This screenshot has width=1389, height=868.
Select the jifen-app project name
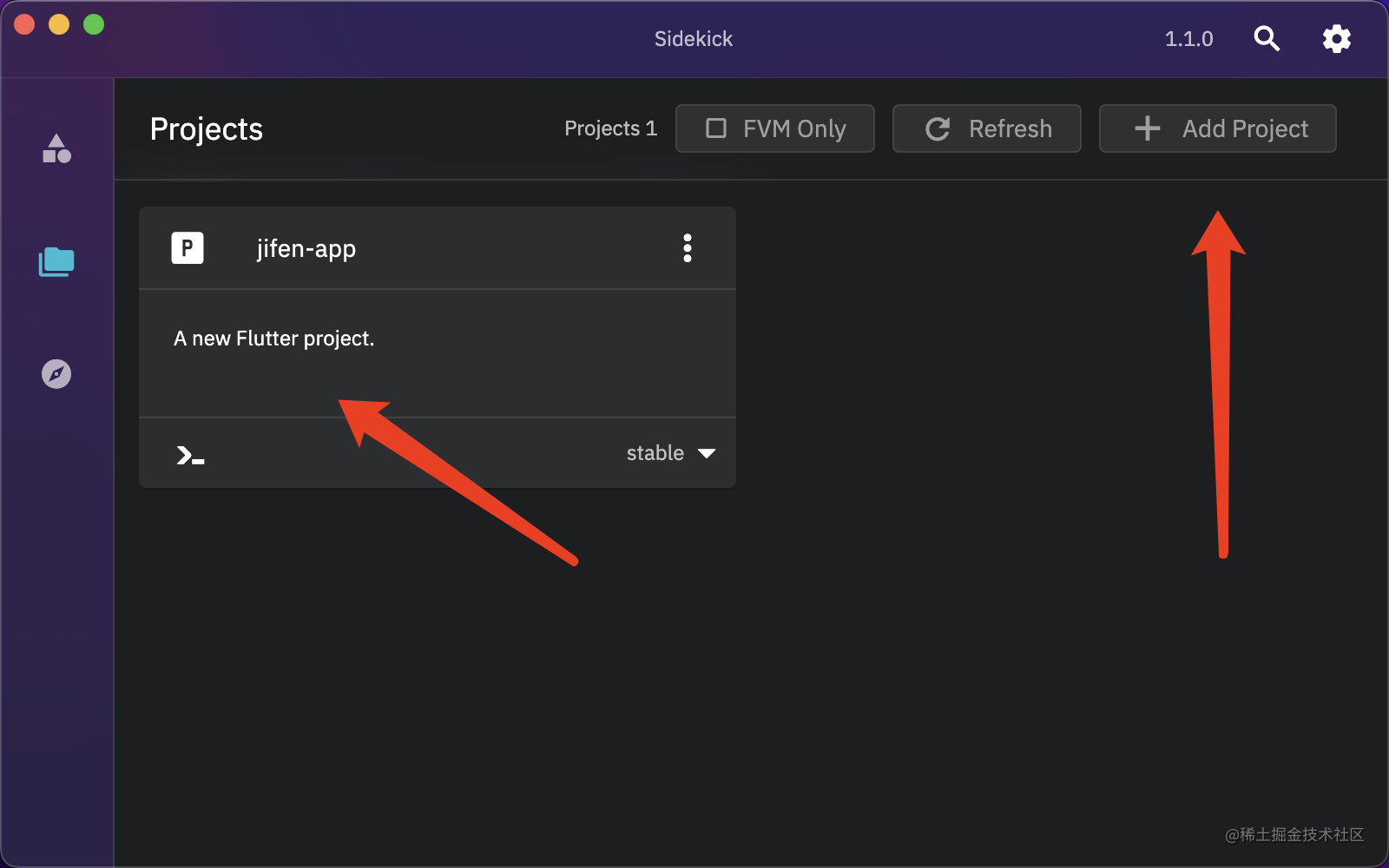pos(306,249)
